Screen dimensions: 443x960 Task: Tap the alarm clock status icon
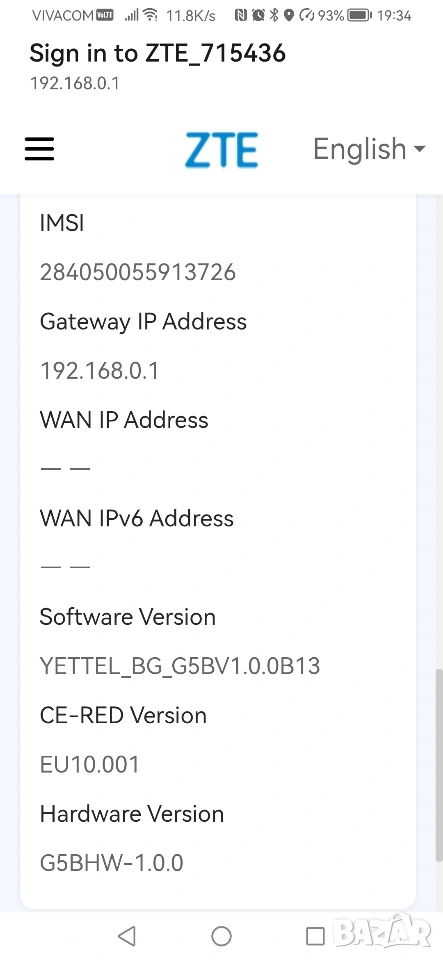click(x=258, y=16)
